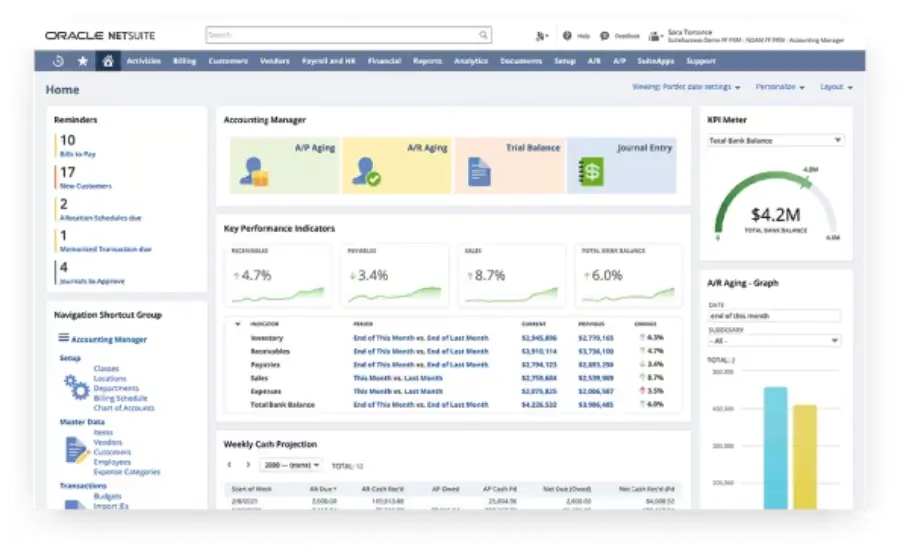The width and height of the screenshot is (900, 556).
Task: Open the Payroll and HR menu
Action: point(328,61)
